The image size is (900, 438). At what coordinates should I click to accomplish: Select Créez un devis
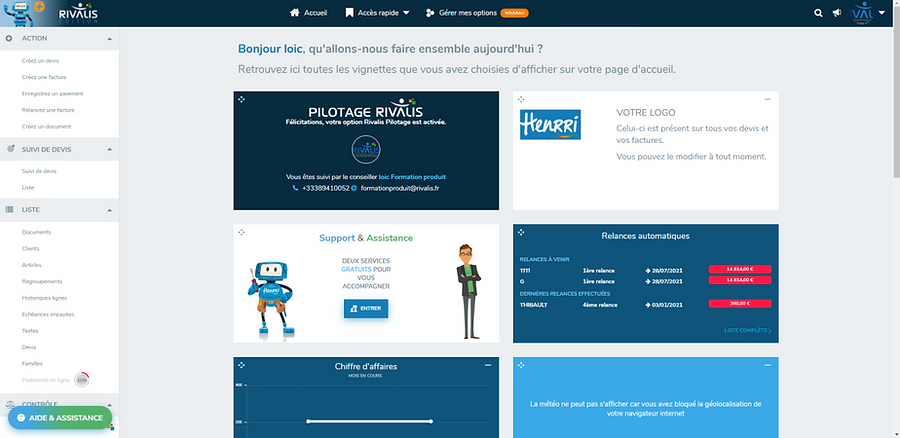click(40, 61)
